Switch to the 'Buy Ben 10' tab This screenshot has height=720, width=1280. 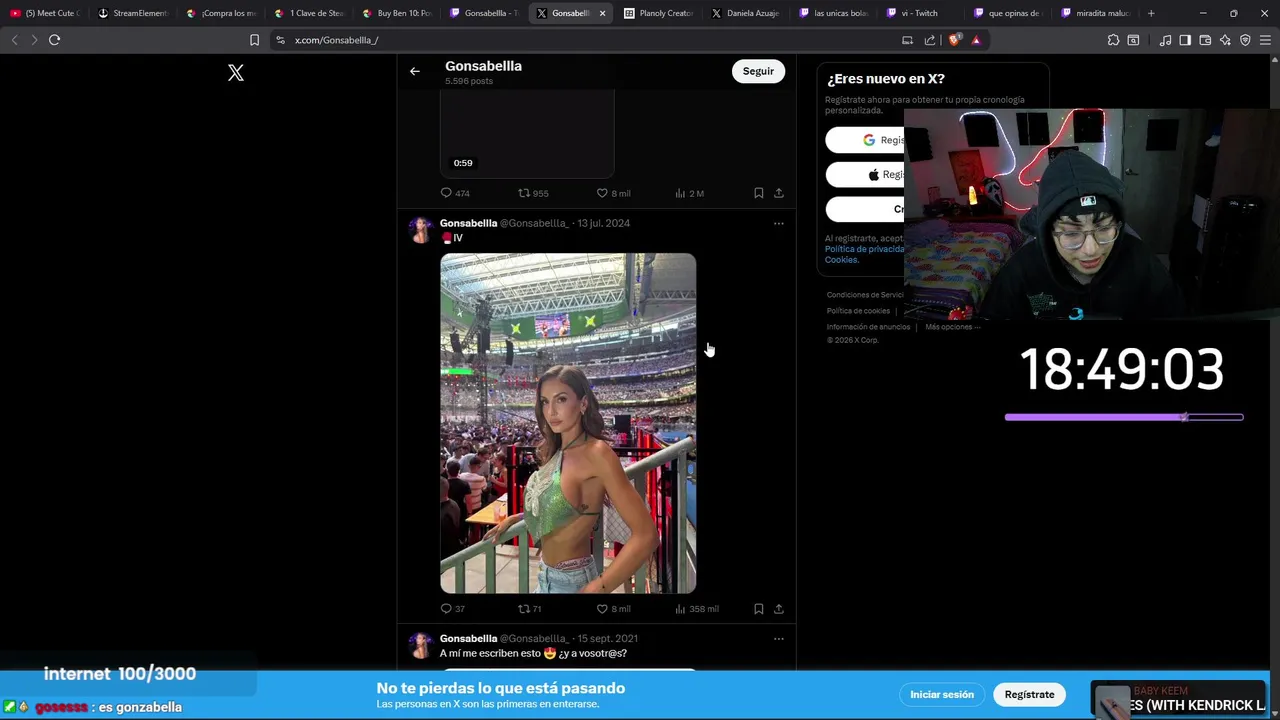pos(397,13)
